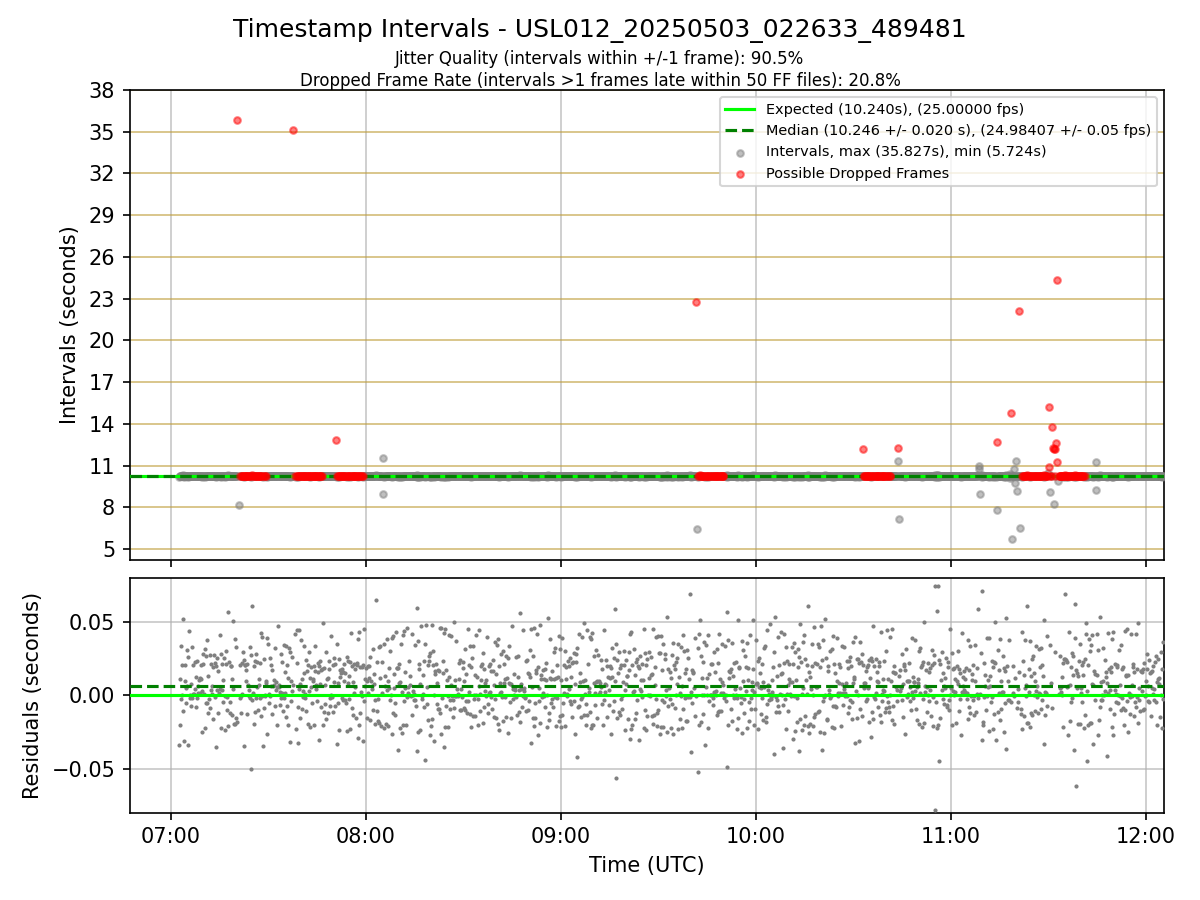Image resolution: width=1200 pixels, height=900 pixels.
Task: Click the highest red dropped-frame point near 35.8s
Action: coord(237,120)
